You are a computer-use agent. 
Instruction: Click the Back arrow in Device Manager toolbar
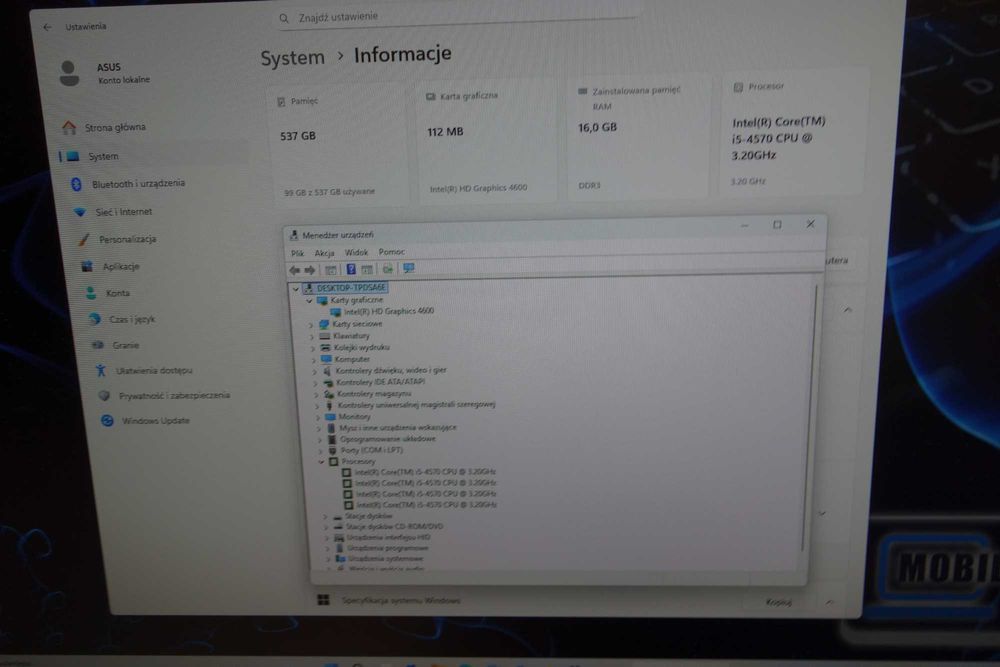(x=295, y=270)
